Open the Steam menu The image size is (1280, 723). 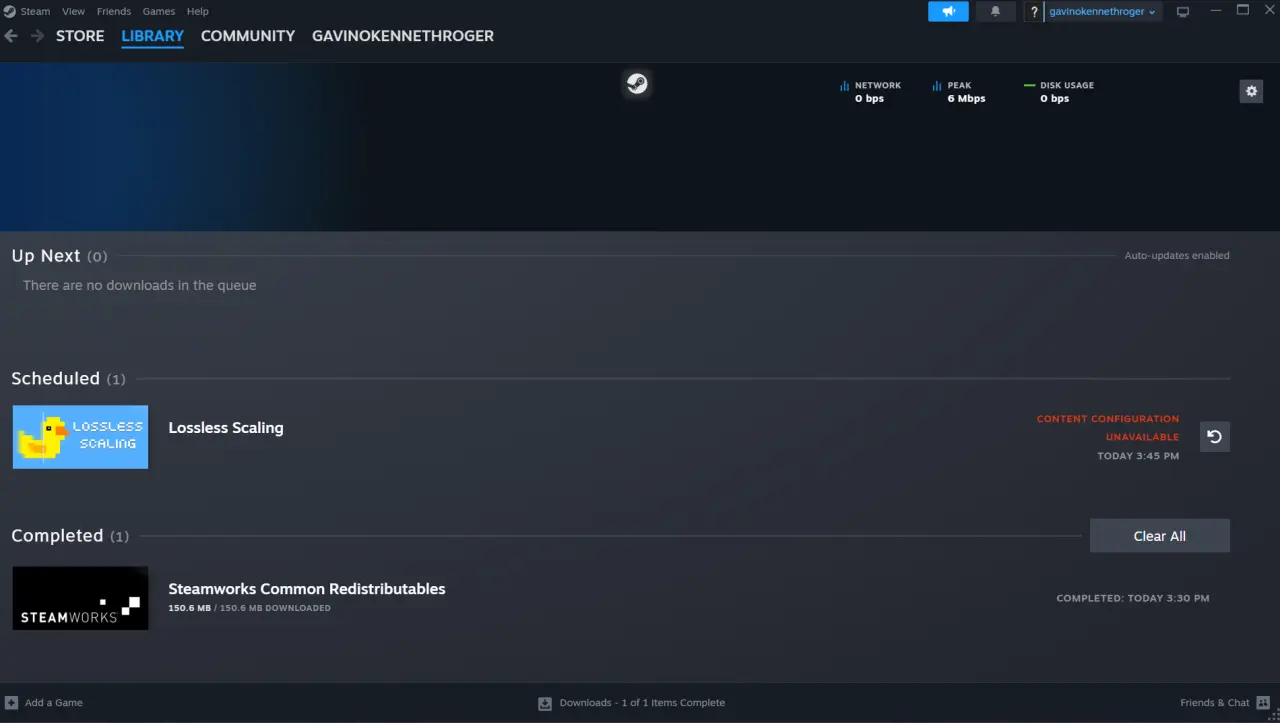[35, 11]
